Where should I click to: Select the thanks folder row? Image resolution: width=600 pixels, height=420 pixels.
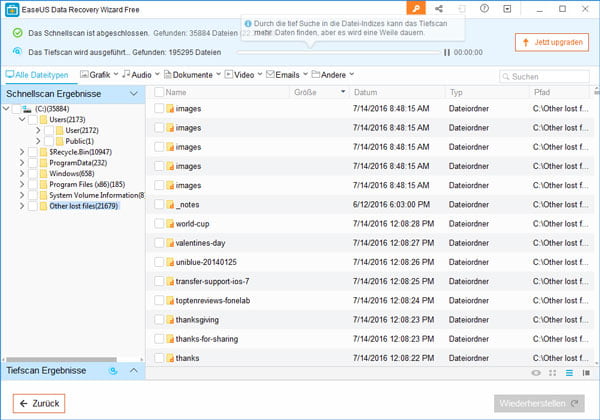pos(370,358)
